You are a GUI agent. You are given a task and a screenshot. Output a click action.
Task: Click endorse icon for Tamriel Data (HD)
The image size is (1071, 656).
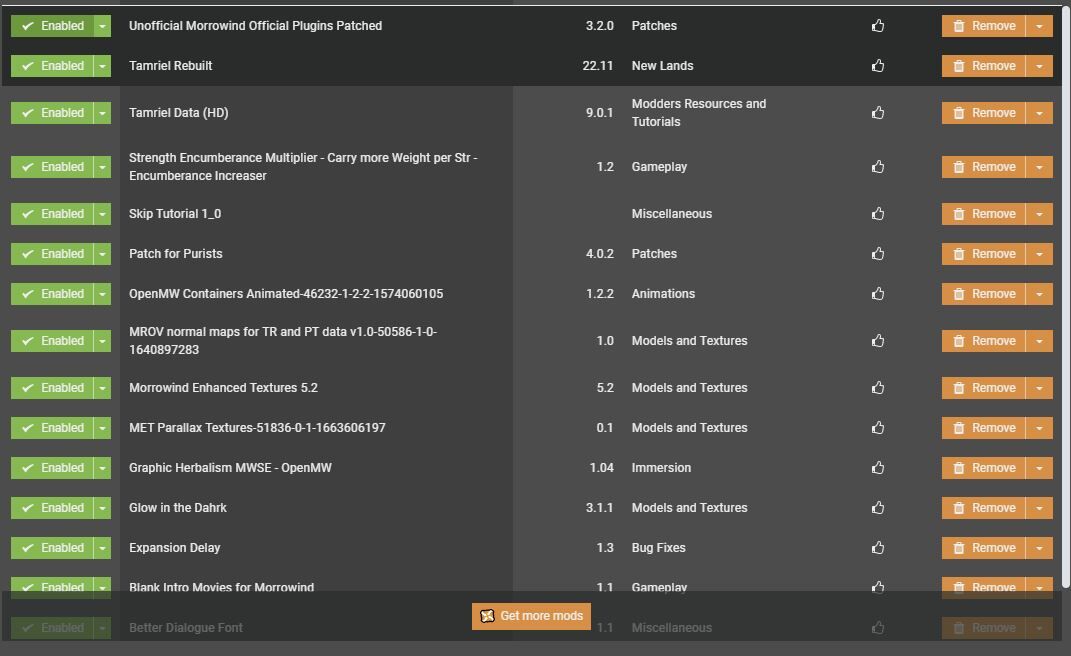pos(878,113)
